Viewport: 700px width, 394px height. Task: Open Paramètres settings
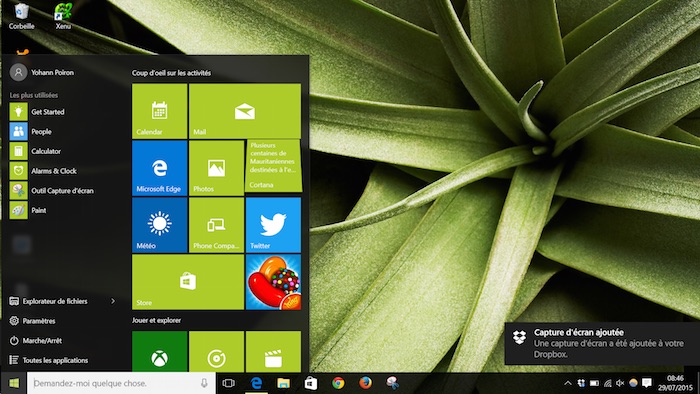[32, 321]
